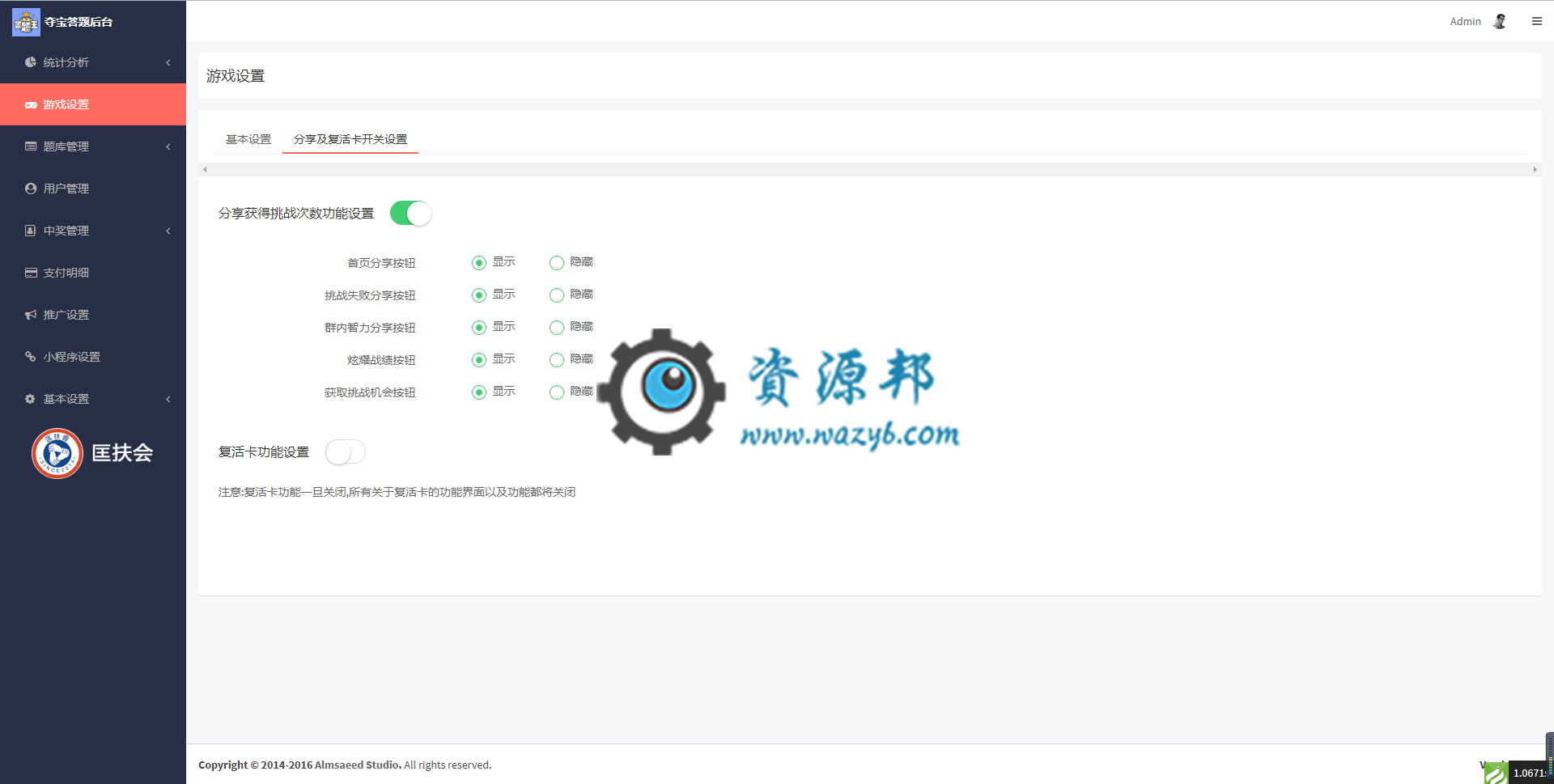Click the horizontal scrollbar track
Image resolution: width=1554 pixels, height=784 pixels.
pos(870,169)
